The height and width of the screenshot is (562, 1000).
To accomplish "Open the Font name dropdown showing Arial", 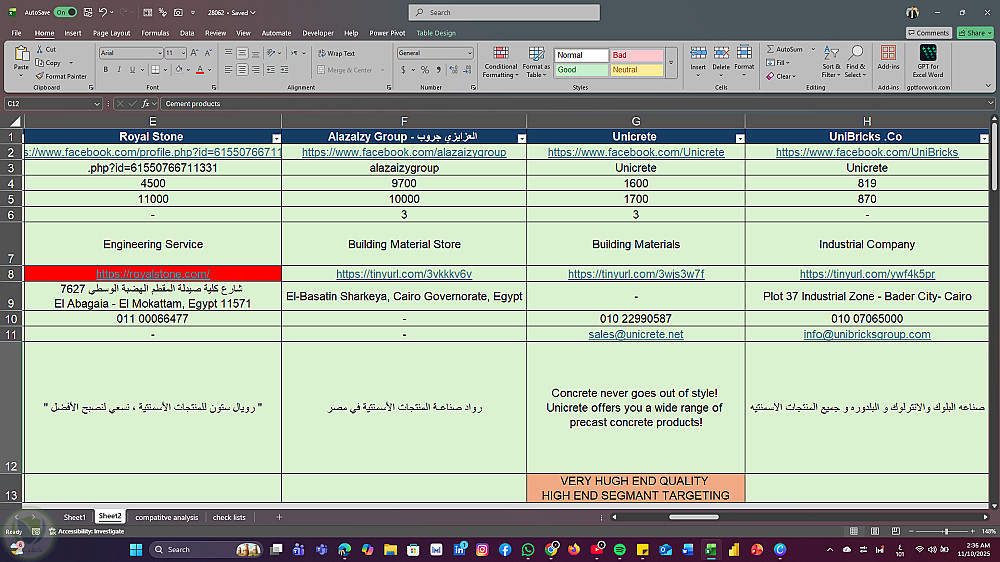I will point(159,54).
